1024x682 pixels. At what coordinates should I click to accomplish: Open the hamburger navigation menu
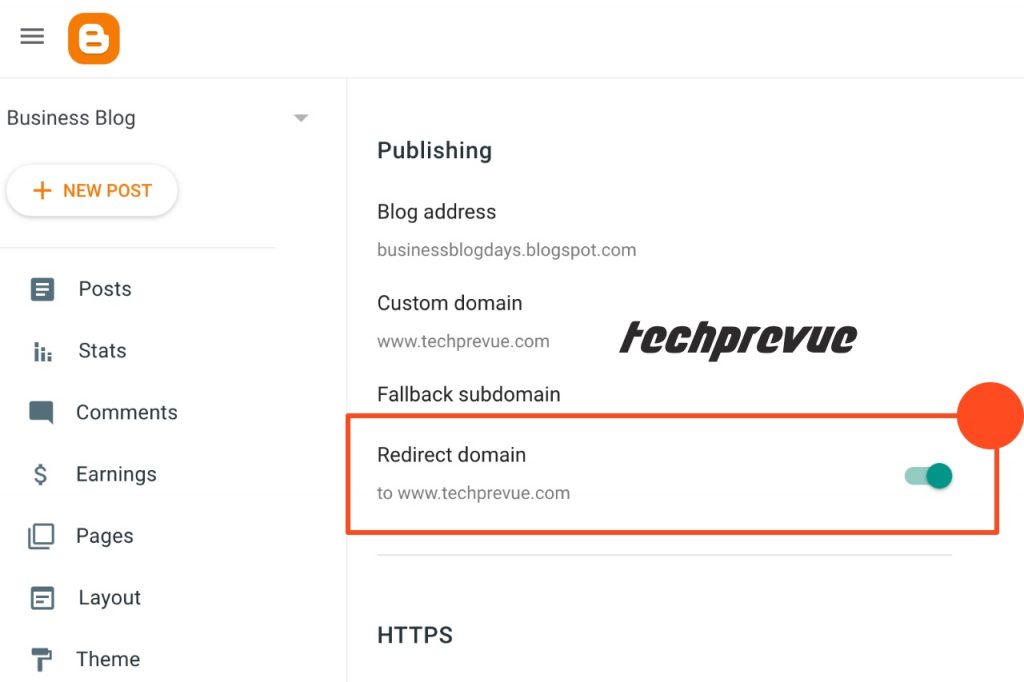[32, 37]
